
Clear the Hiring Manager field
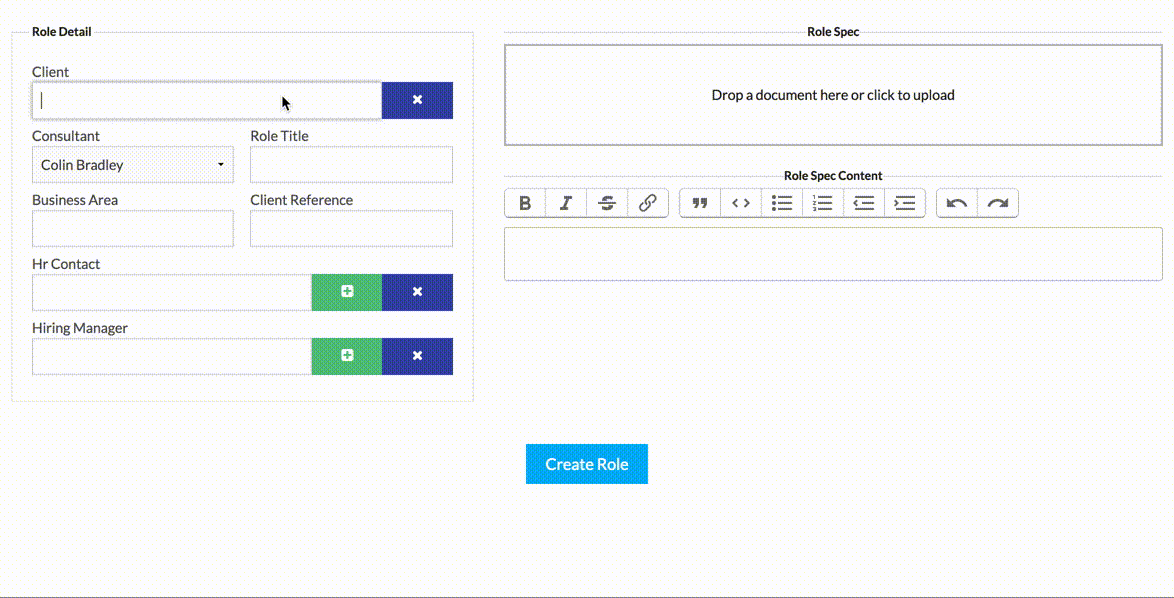tap(417, 356)
